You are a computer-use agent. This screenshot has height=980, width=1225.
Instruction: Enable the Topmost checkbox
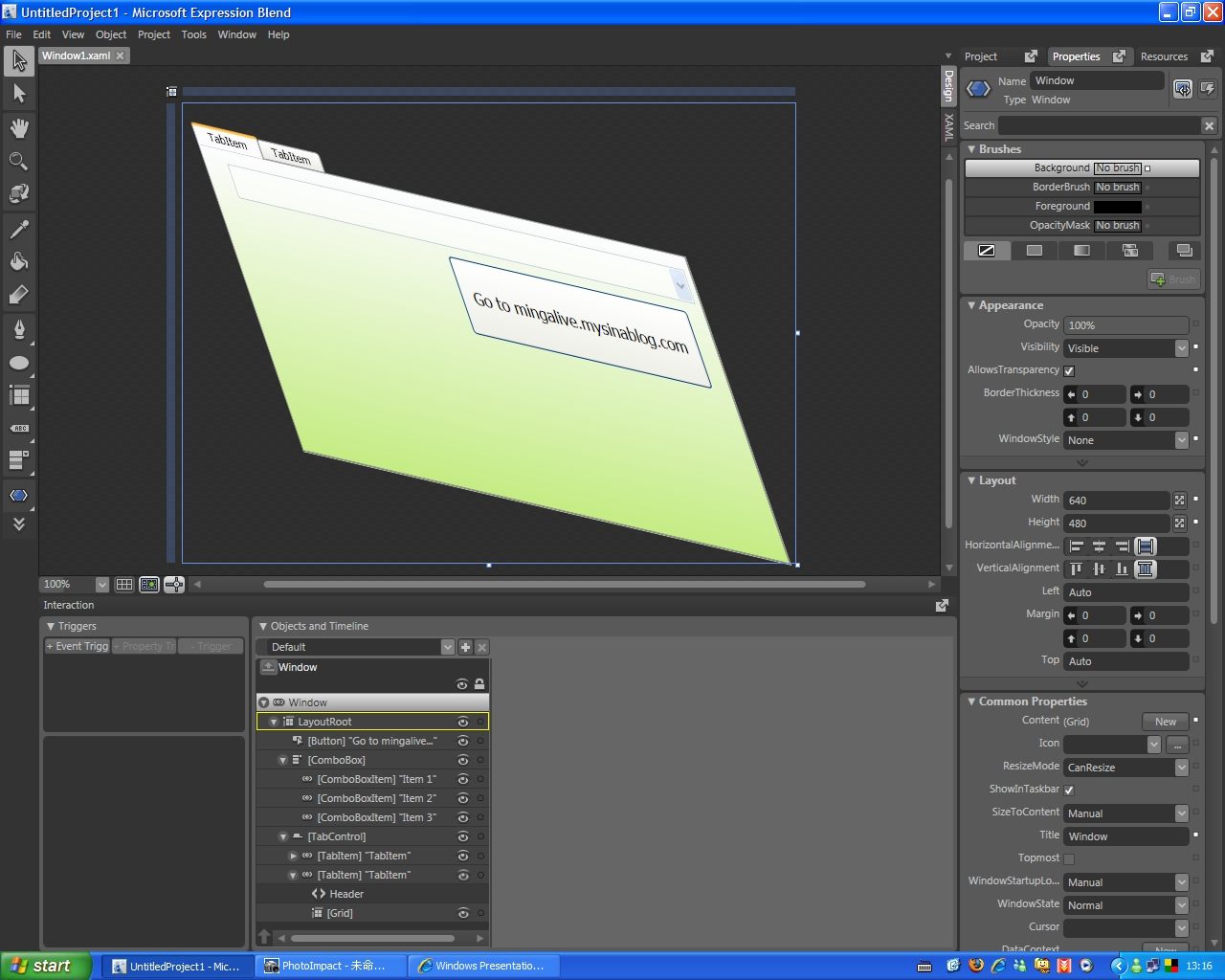pos(1069,858)
